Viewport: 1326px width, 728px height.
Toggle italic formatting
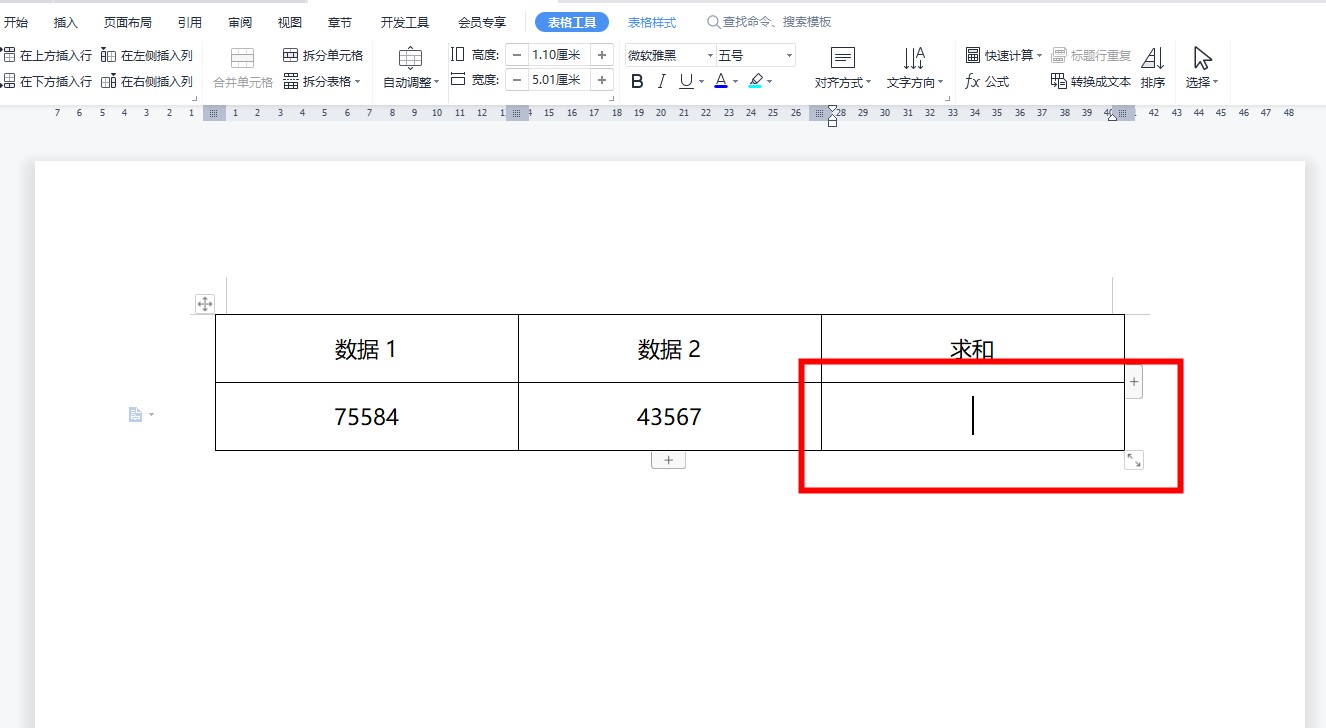[661, 82]
